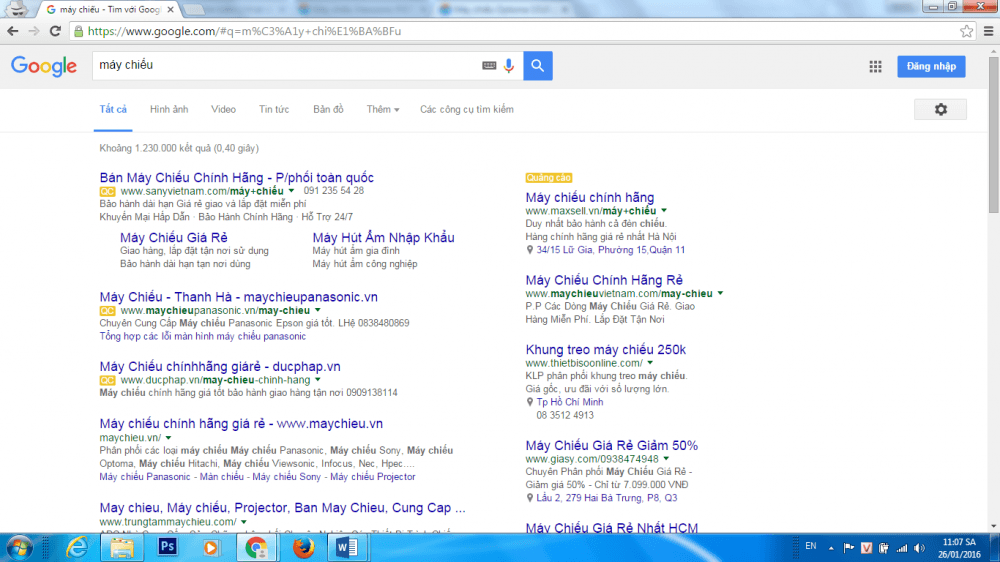Click the network signal tray icon
Screen dimensions: 1000x562
(902, 548)
